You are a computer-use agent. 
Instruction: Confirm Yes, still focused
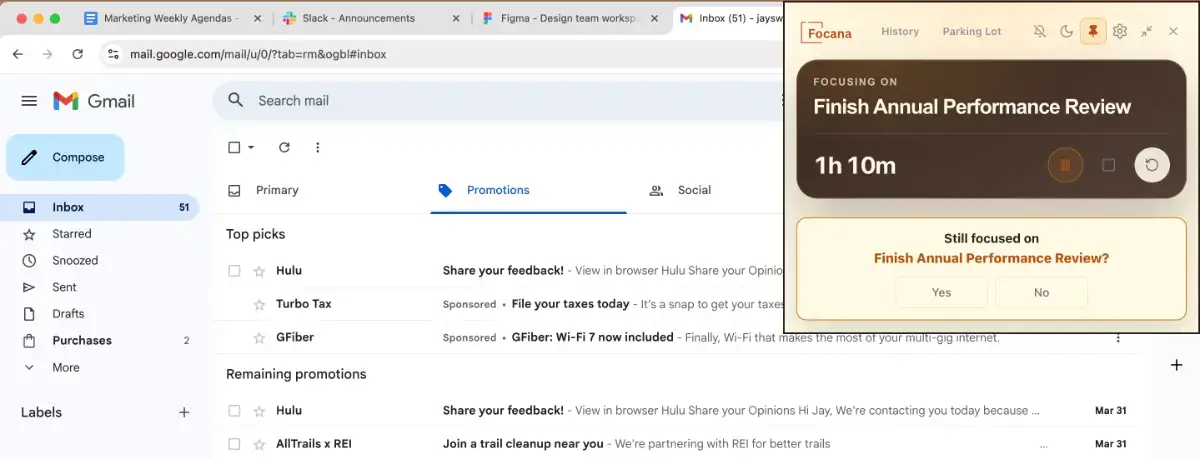941,293
